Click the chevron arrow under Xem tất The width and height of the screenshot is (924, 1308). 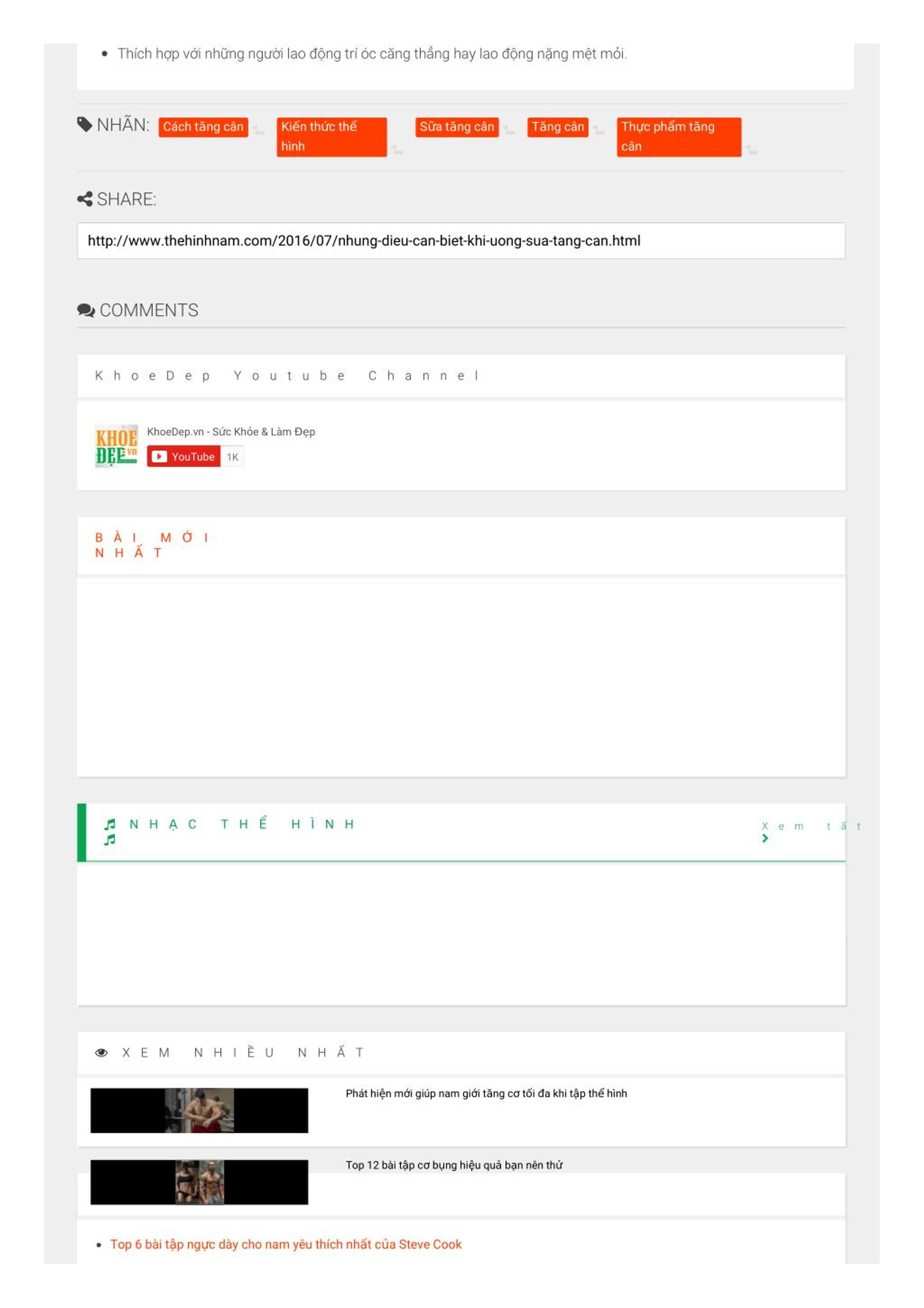pos(765,838)
